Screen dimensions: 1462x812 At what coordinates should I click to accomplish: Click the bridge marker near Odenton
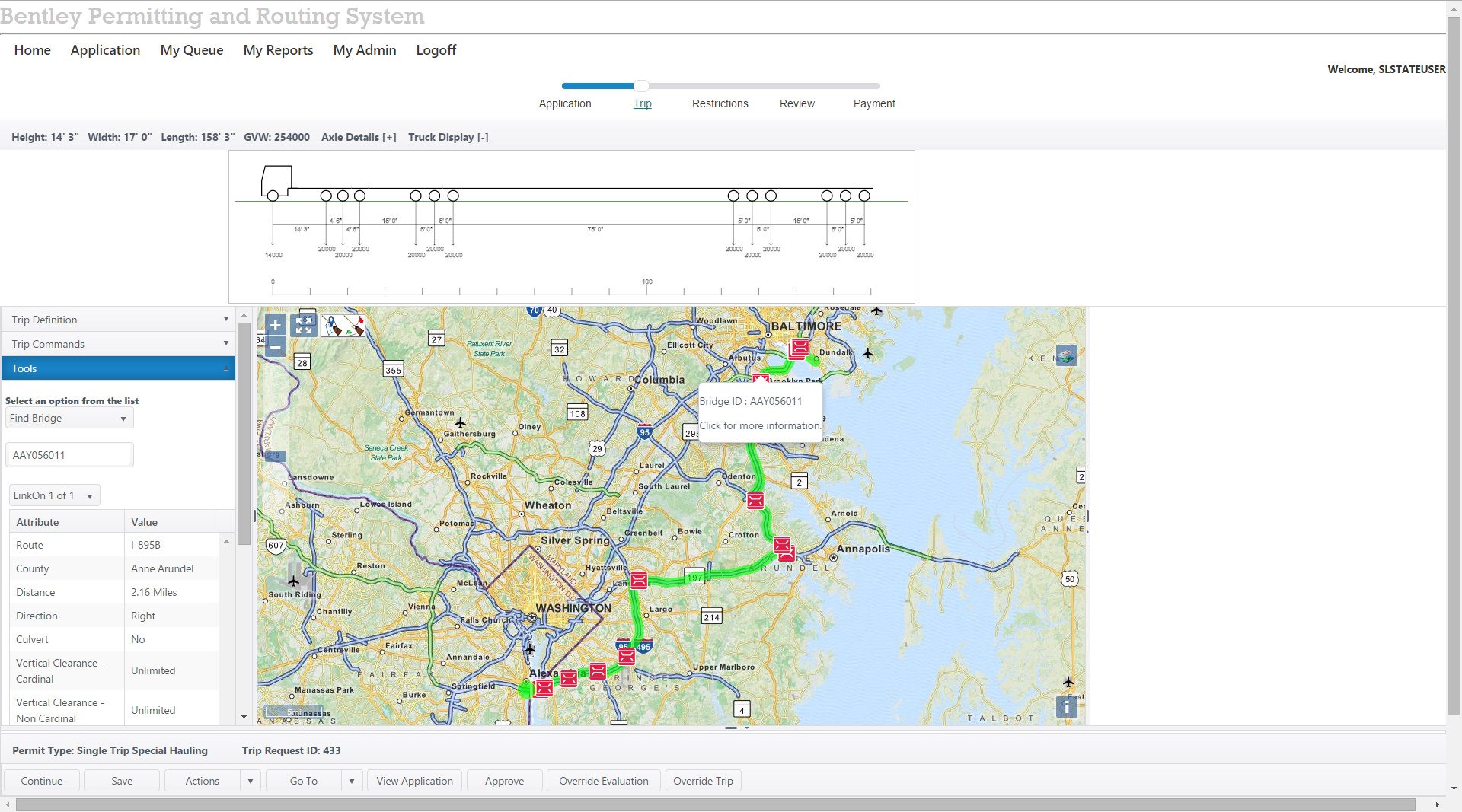pos(755,500)
